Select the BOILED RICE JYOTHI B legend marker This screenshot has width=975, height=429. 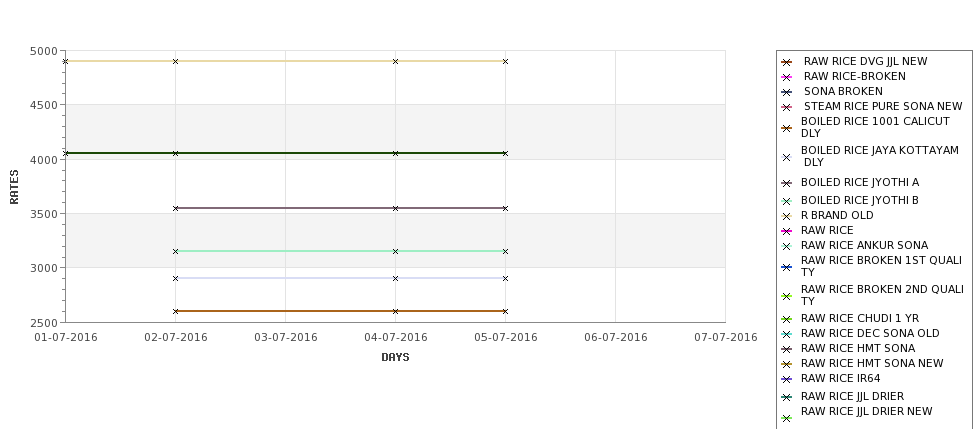tap(787, 201)
